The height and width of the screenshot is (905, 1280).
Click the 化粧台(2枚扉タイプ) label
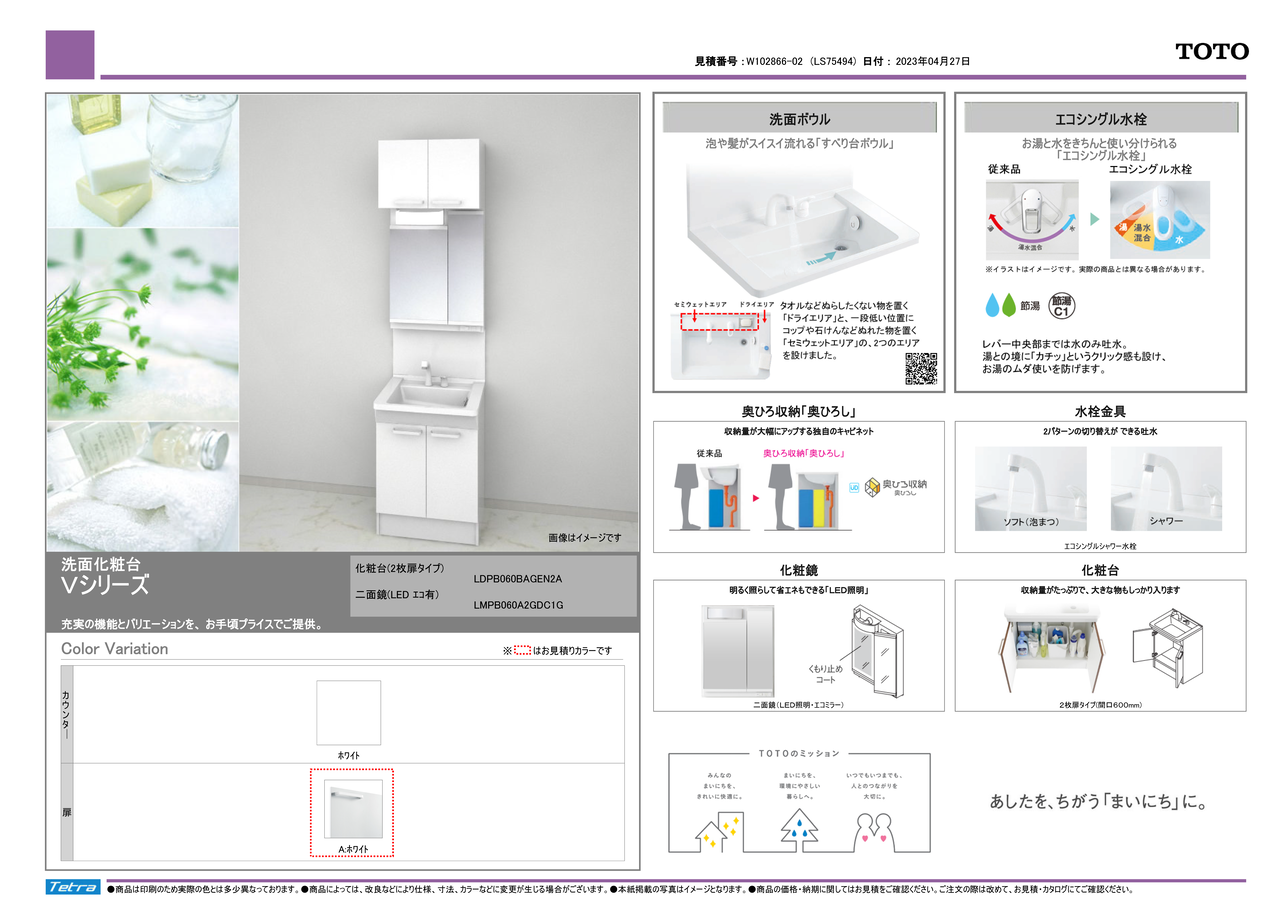pyautogui.click(x=399, y=567)
